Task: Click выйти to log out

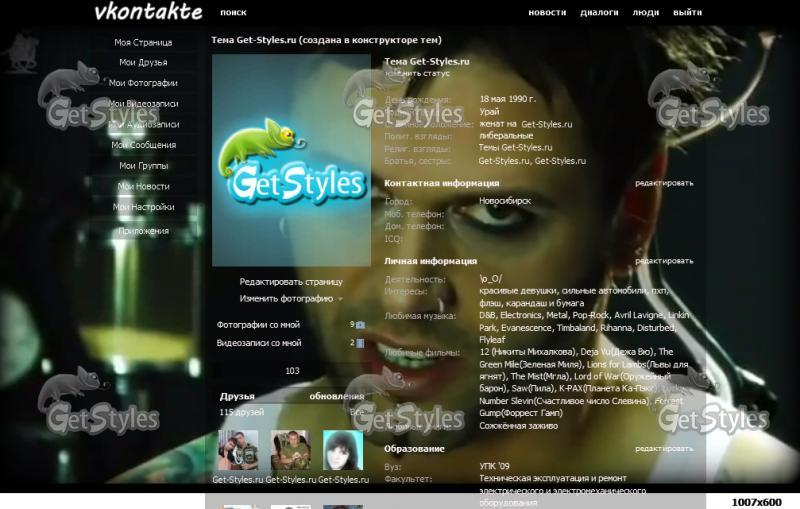Action: 687,13
